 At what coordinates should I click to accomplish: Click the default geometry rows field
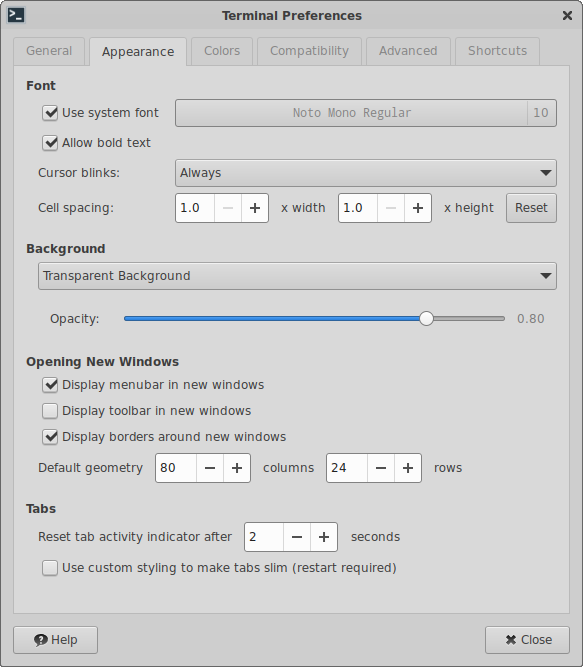pos(347,468)
